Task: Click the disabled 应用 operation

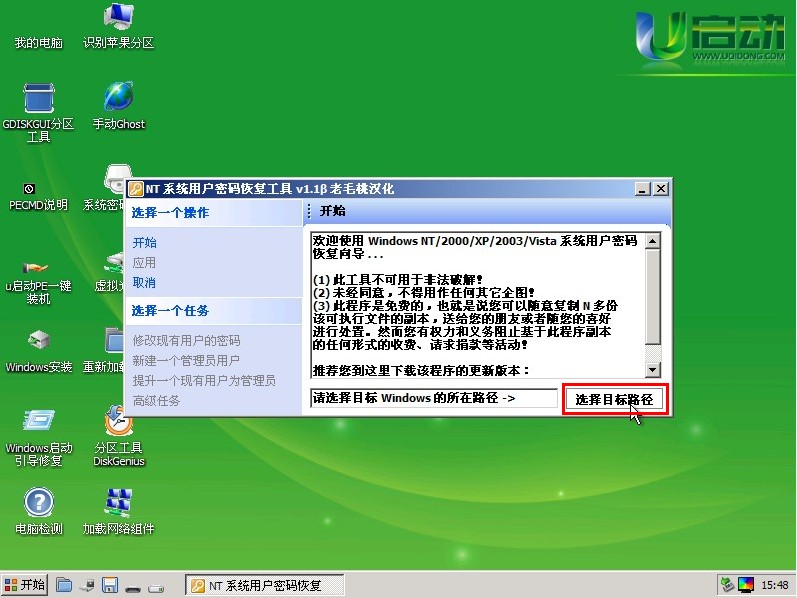Action: [x=144, y=263]
